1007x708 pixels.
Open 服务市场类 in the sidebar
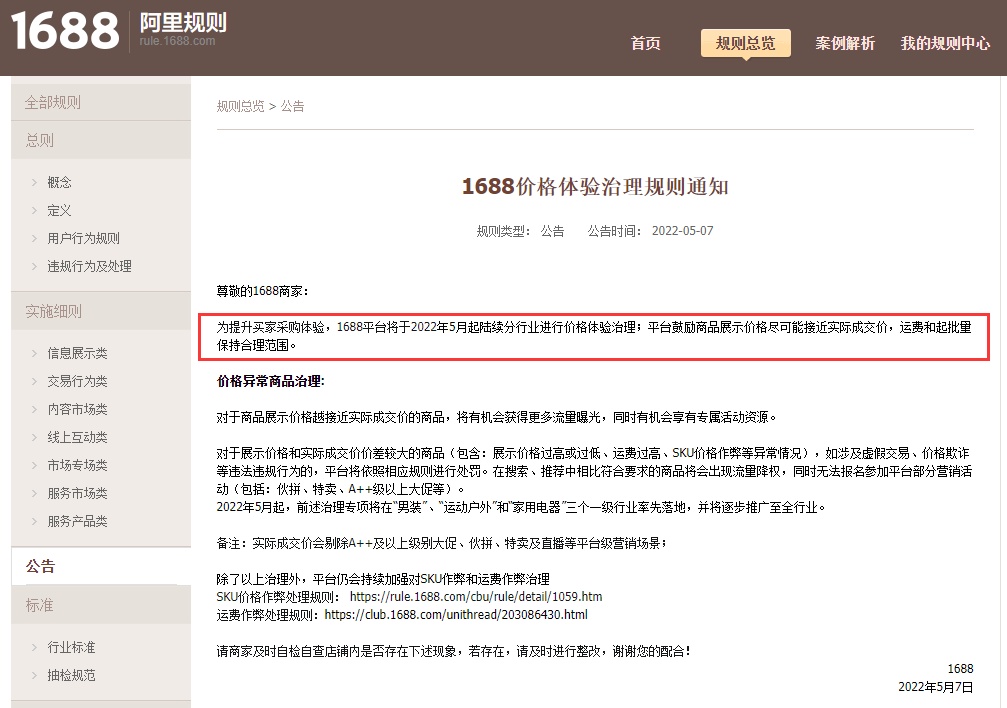(x=77, y=493)
